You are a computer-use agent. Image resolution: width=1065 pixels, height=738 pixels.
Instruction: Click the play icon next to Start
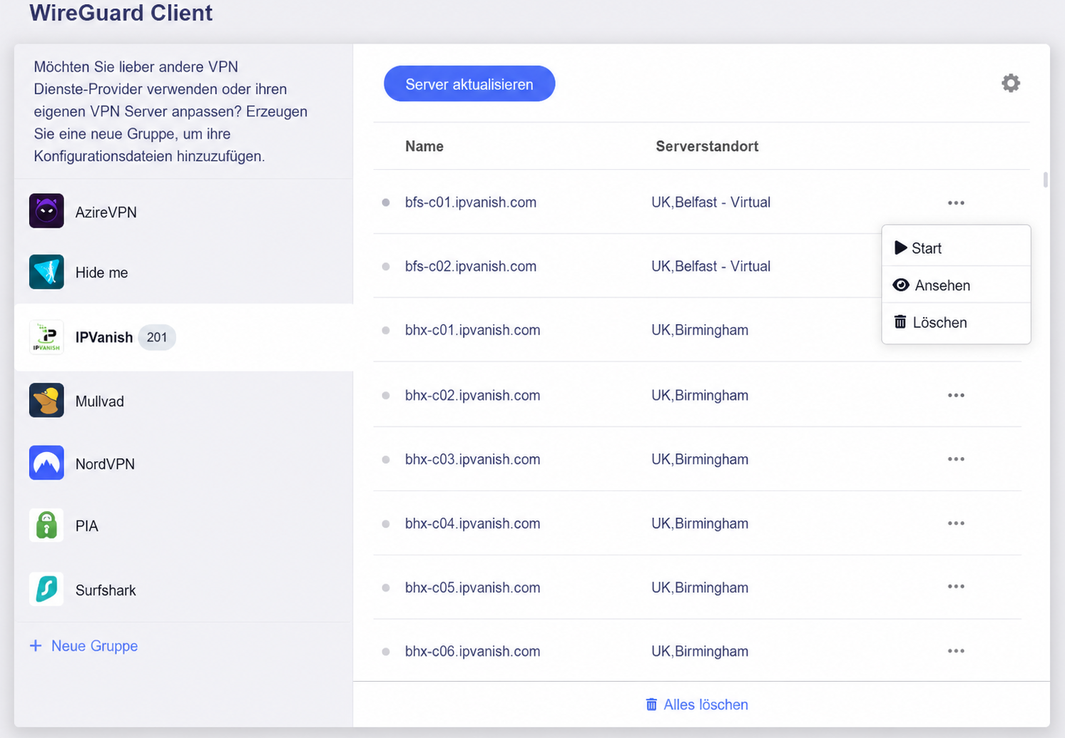(901, 248)
